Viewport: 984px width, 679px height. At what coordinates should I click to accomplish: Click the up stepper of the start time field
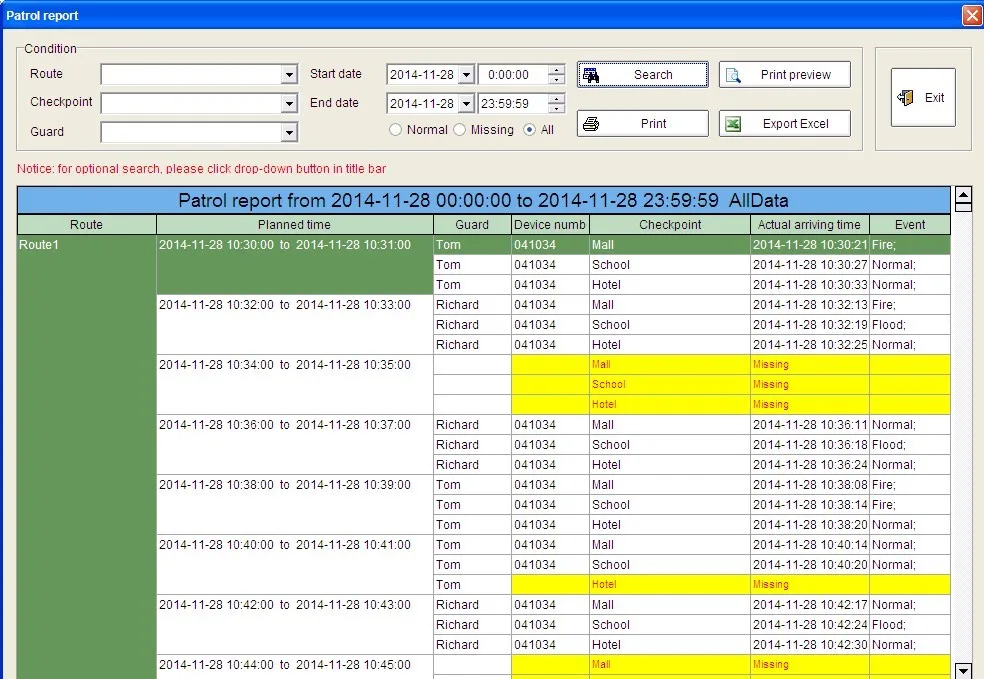[556, 69]
